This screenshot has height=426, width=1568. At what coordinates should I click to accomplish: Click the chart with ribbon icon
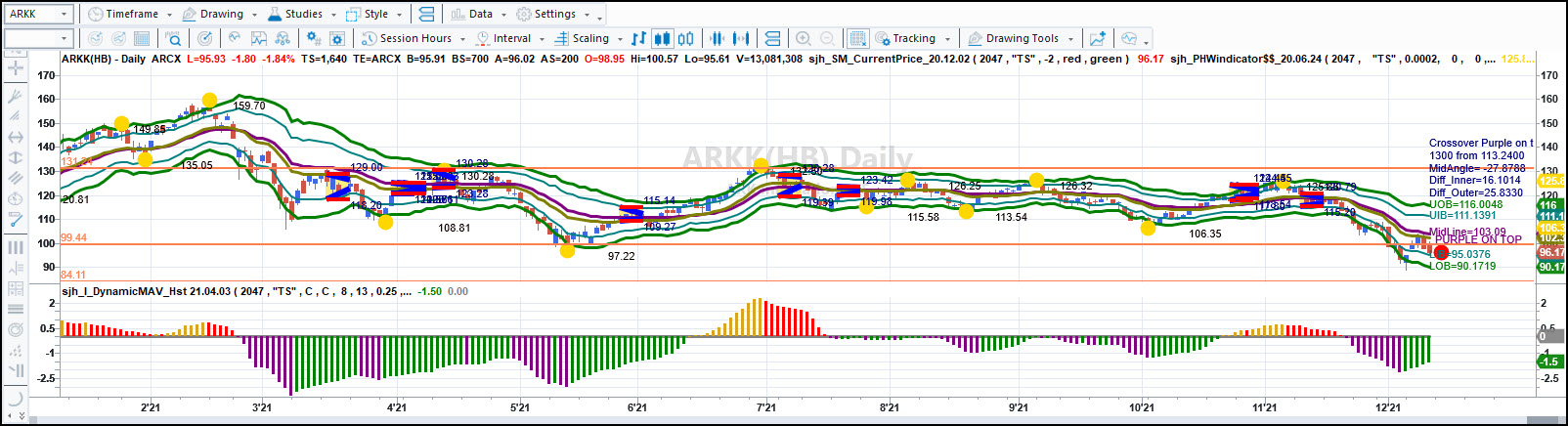pyautogui.click(x=259, y=38)
